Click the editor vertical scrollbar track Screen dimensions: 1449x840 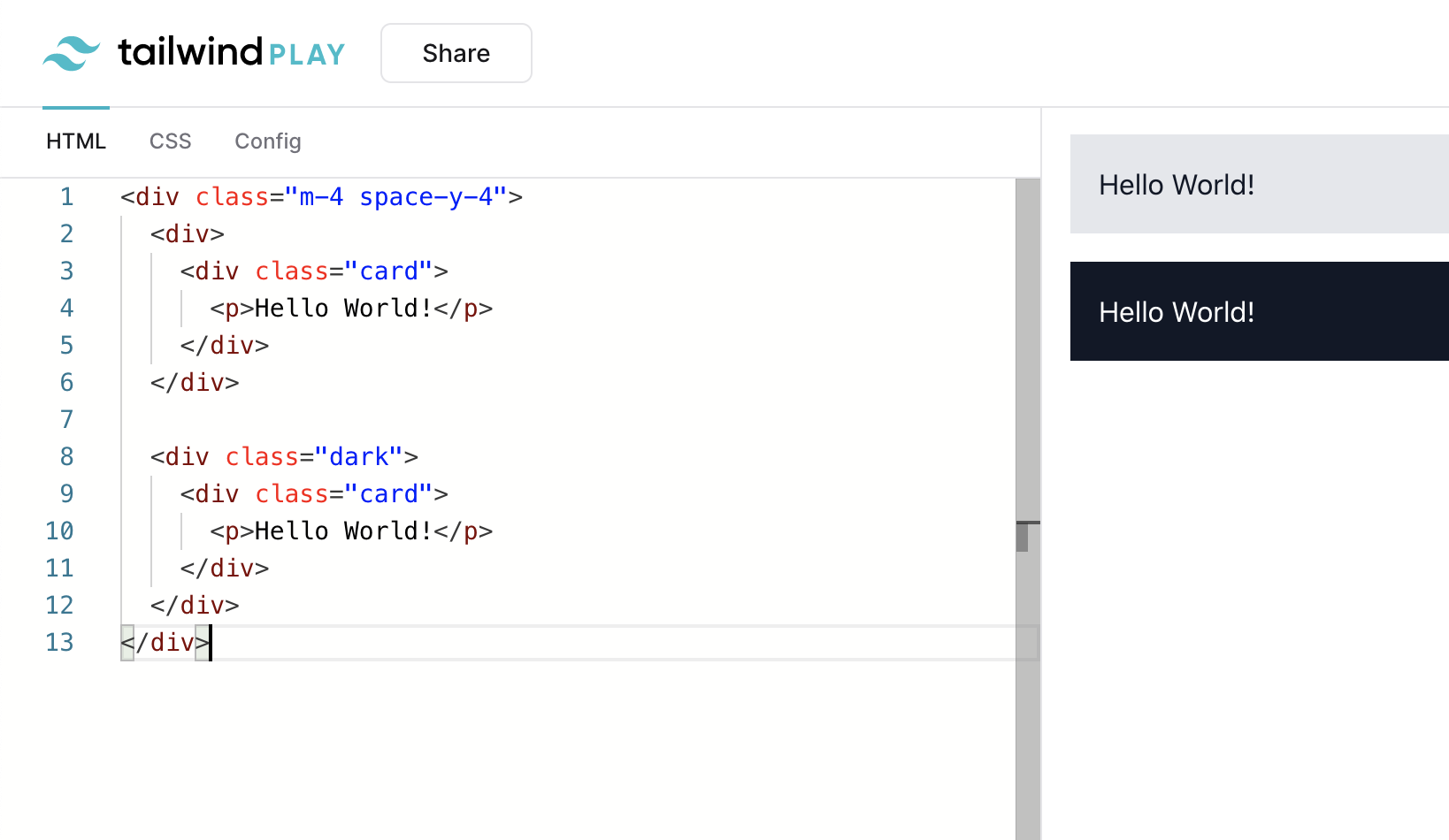1028,509
